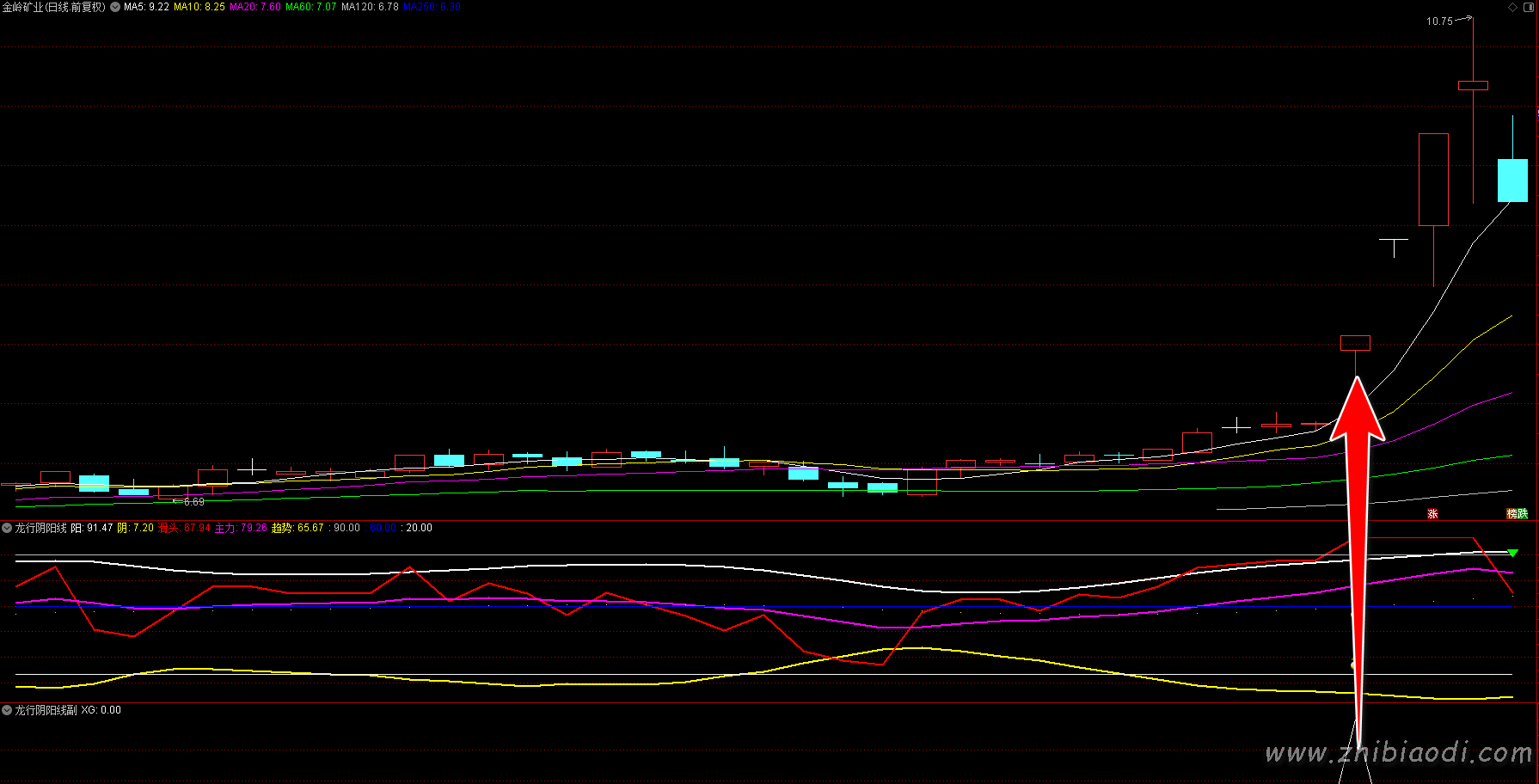
Task: Select the candlestick at the 10.75 high
Action: pyautogui.click(x=1473, y=86)
